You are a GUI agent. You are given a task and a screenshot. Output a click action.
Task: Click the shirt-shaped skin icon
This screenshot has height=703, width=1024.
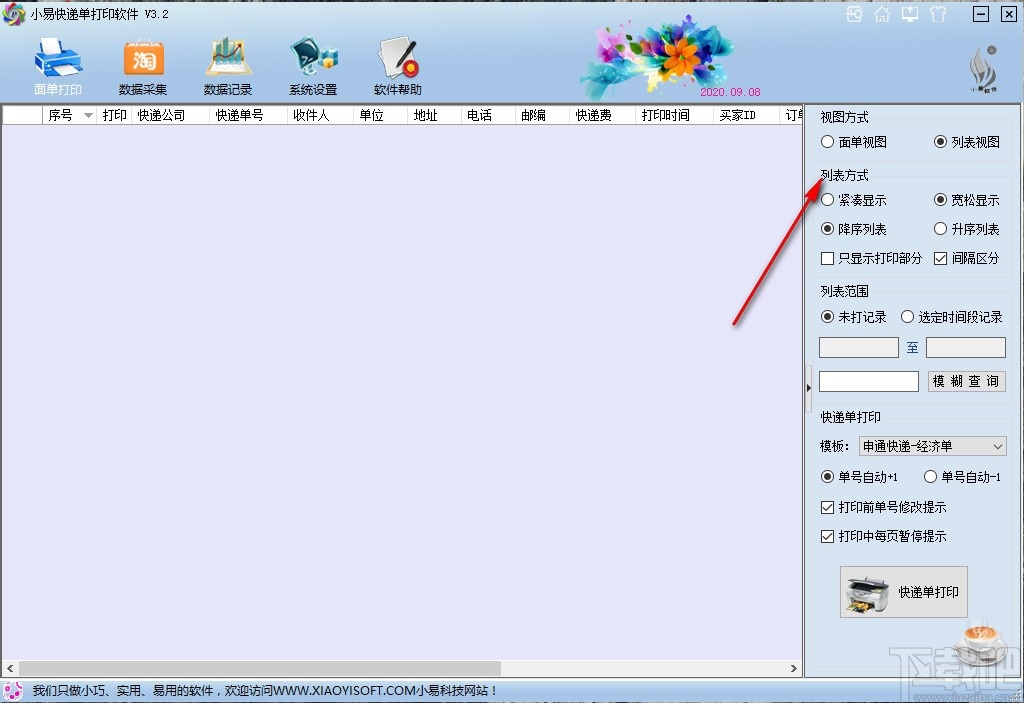[938, 14]
